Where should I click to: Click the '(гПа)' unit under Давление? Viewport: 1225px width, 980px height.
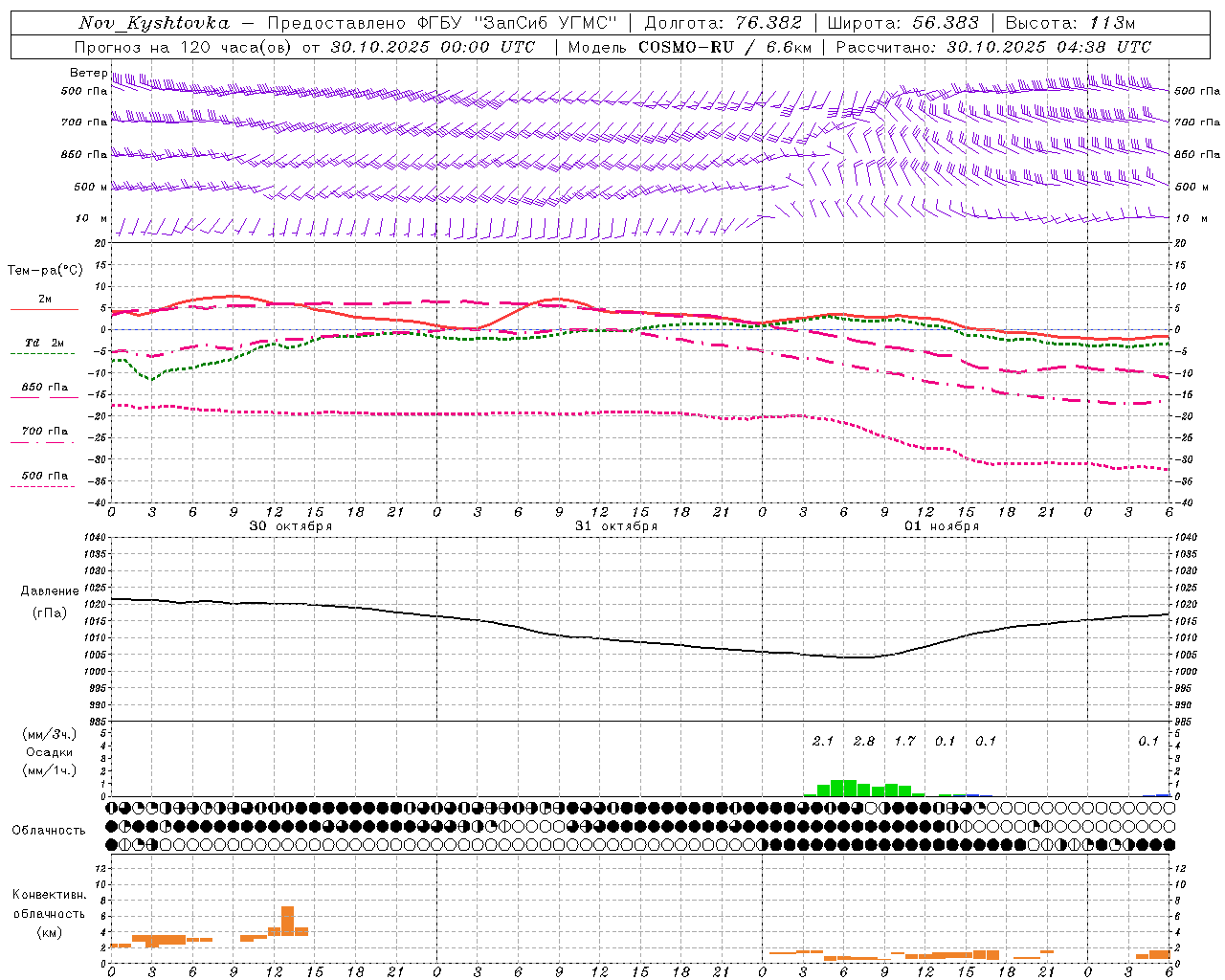pyautogui.click(x=50, y=613)
